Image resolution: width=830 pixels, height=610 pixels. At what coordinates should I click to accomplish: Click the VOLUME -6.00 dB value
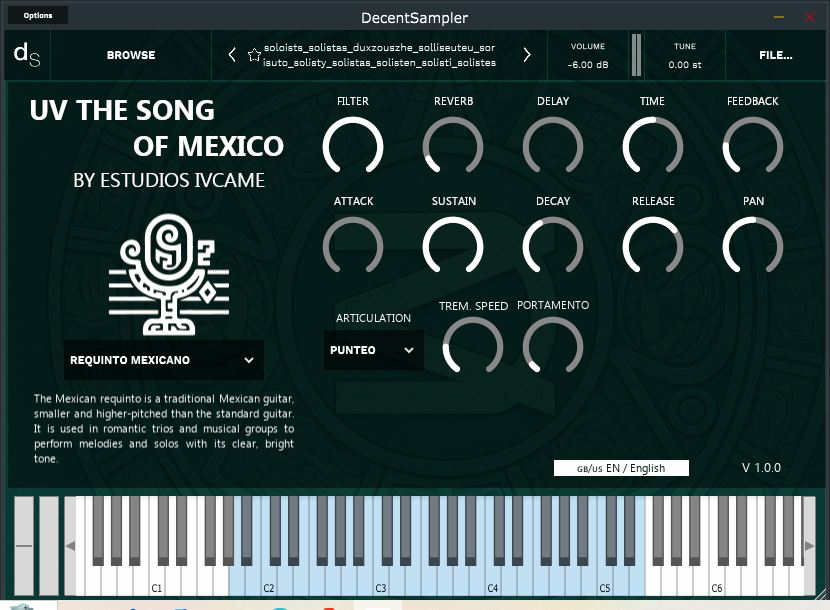pos(588,65)
